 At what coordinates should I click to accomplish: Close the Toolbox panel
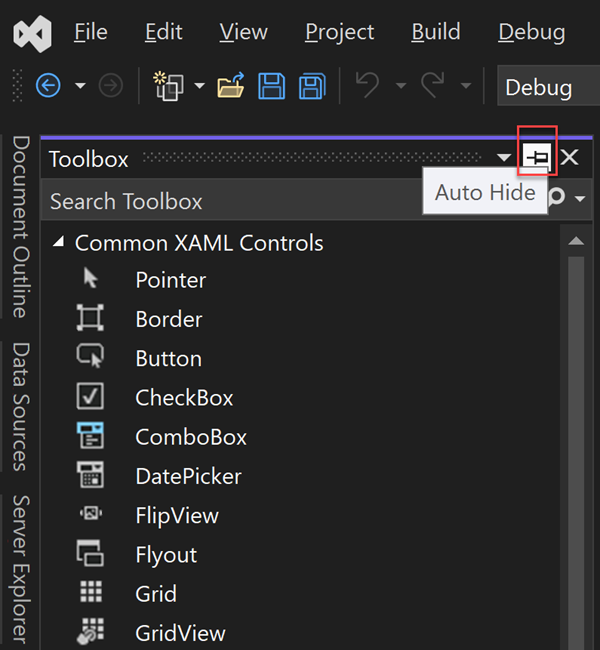[x=570, y=158]
